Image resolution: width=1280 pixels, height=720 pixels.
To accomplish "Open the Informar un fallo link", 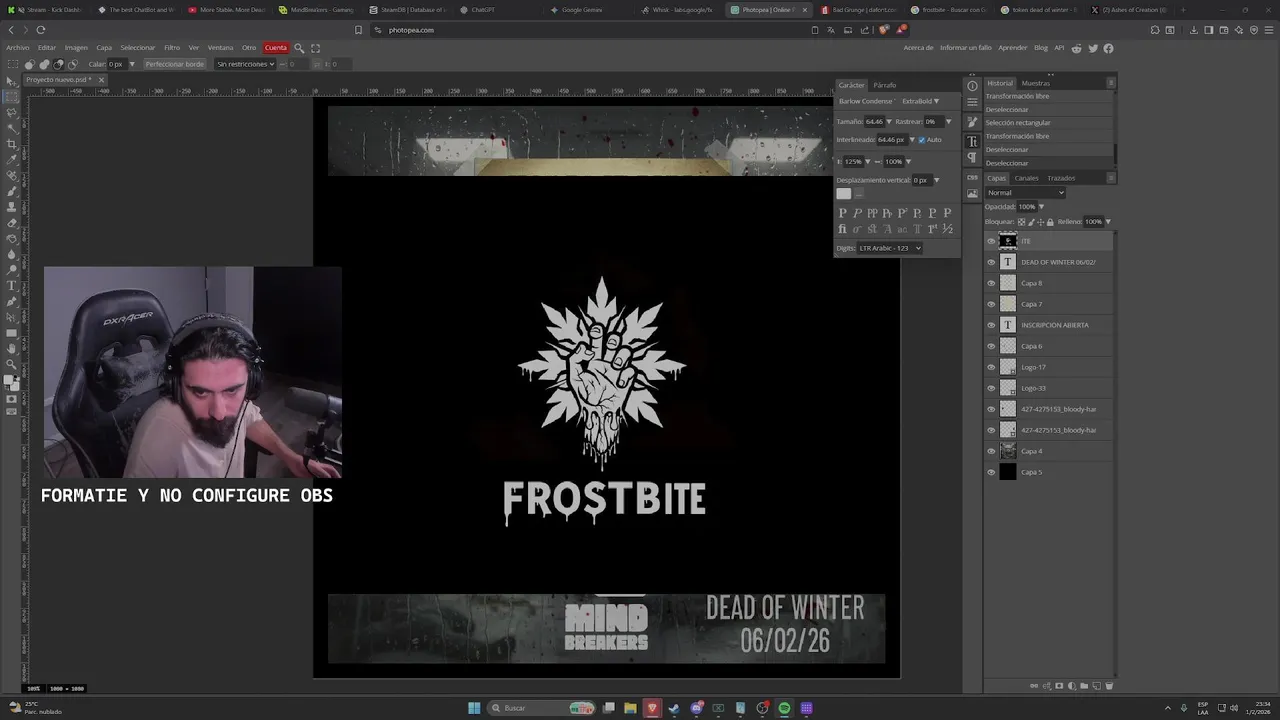I will [x=966, y=48].
